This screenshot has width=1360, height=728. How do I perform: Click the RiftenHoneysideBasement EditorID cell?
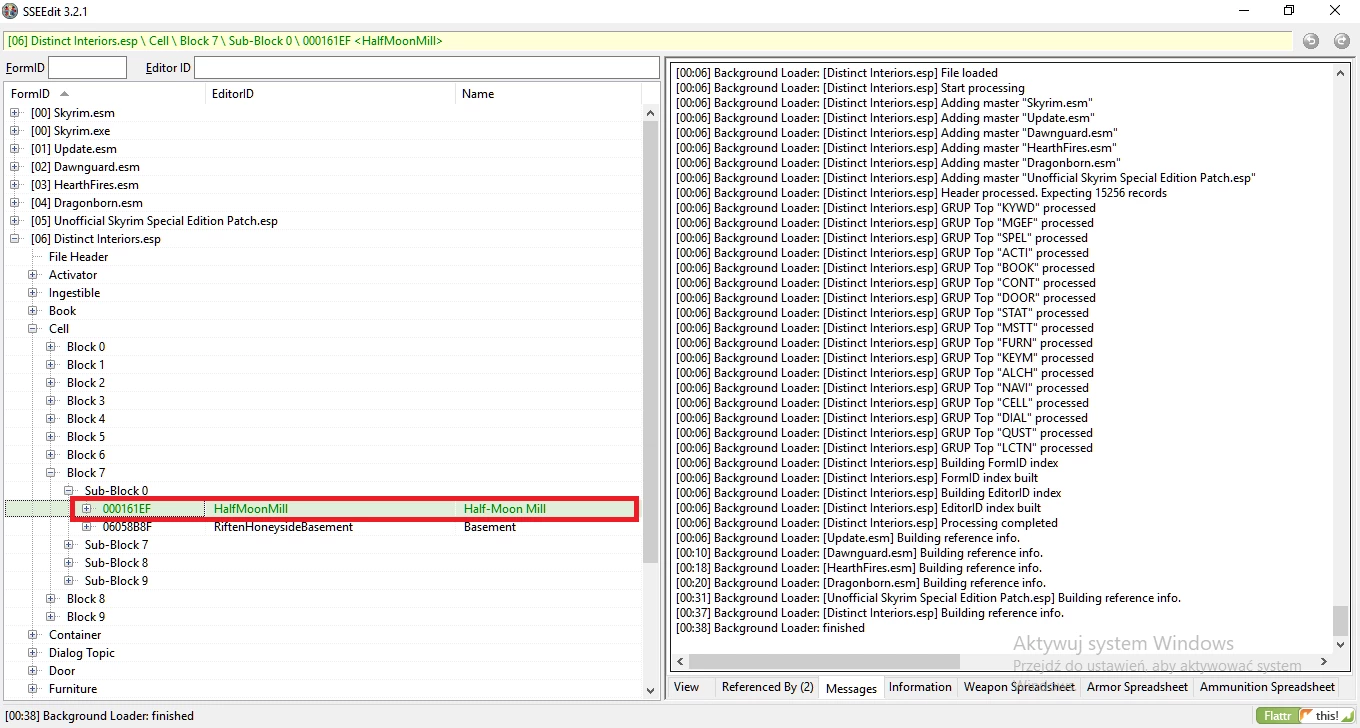[x=283, y=527]
